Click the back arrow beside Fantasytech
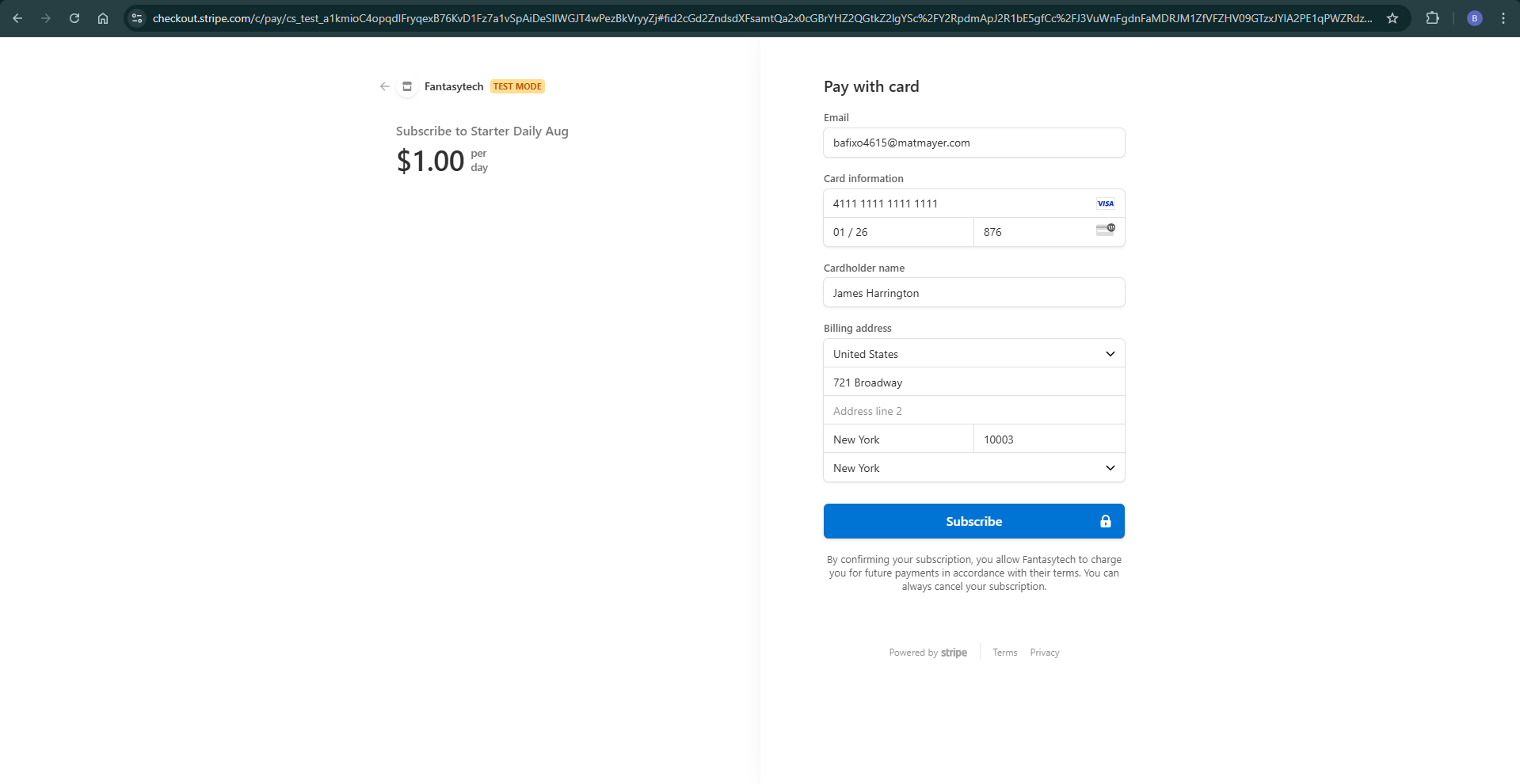Image resolution: width=1520 pixels, height=784 pixels. coord(384,86)
